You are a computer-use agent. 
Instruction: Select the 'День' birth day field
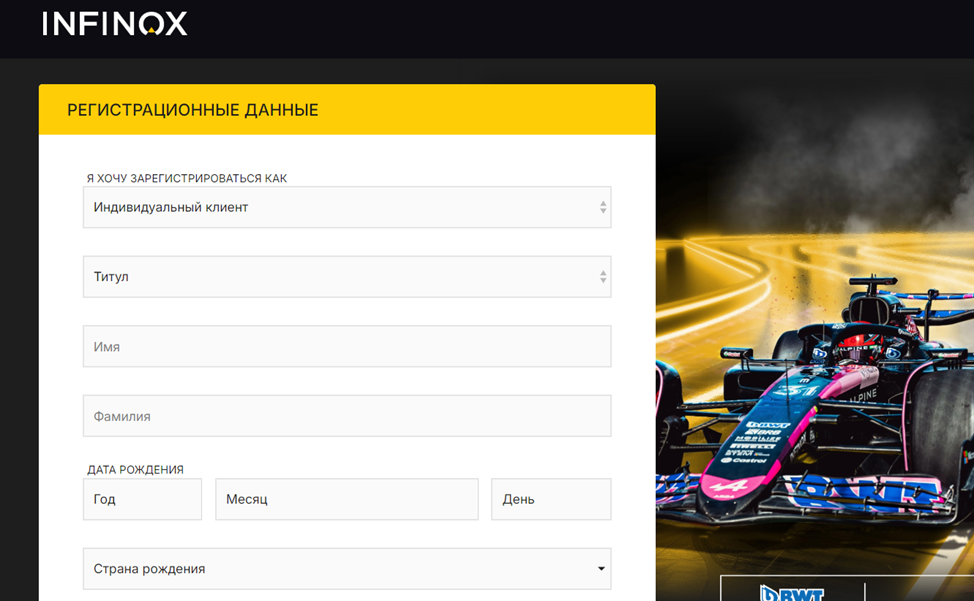tap(551, 499)
